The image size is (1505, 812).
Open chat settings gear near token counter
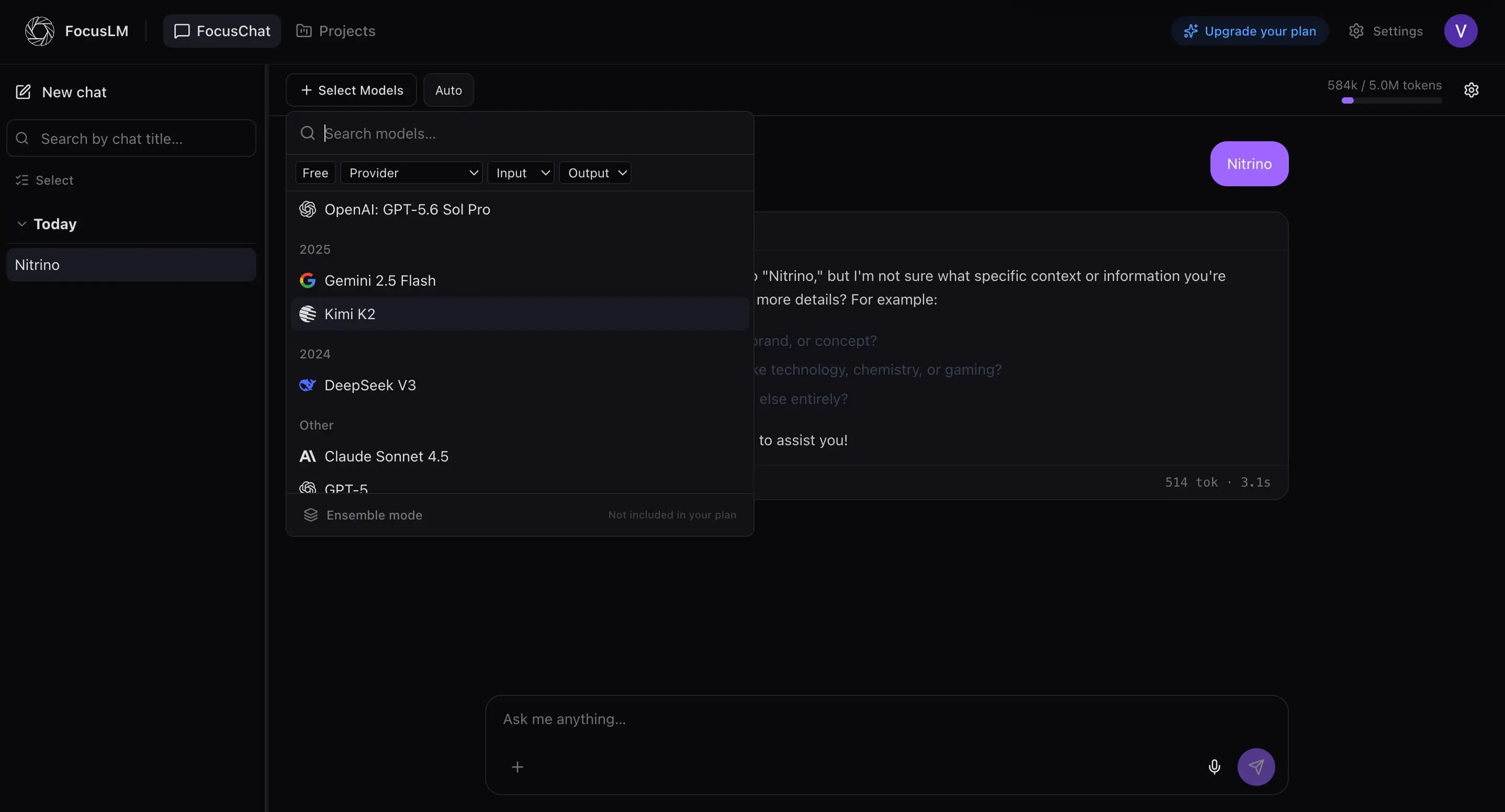1471,90
